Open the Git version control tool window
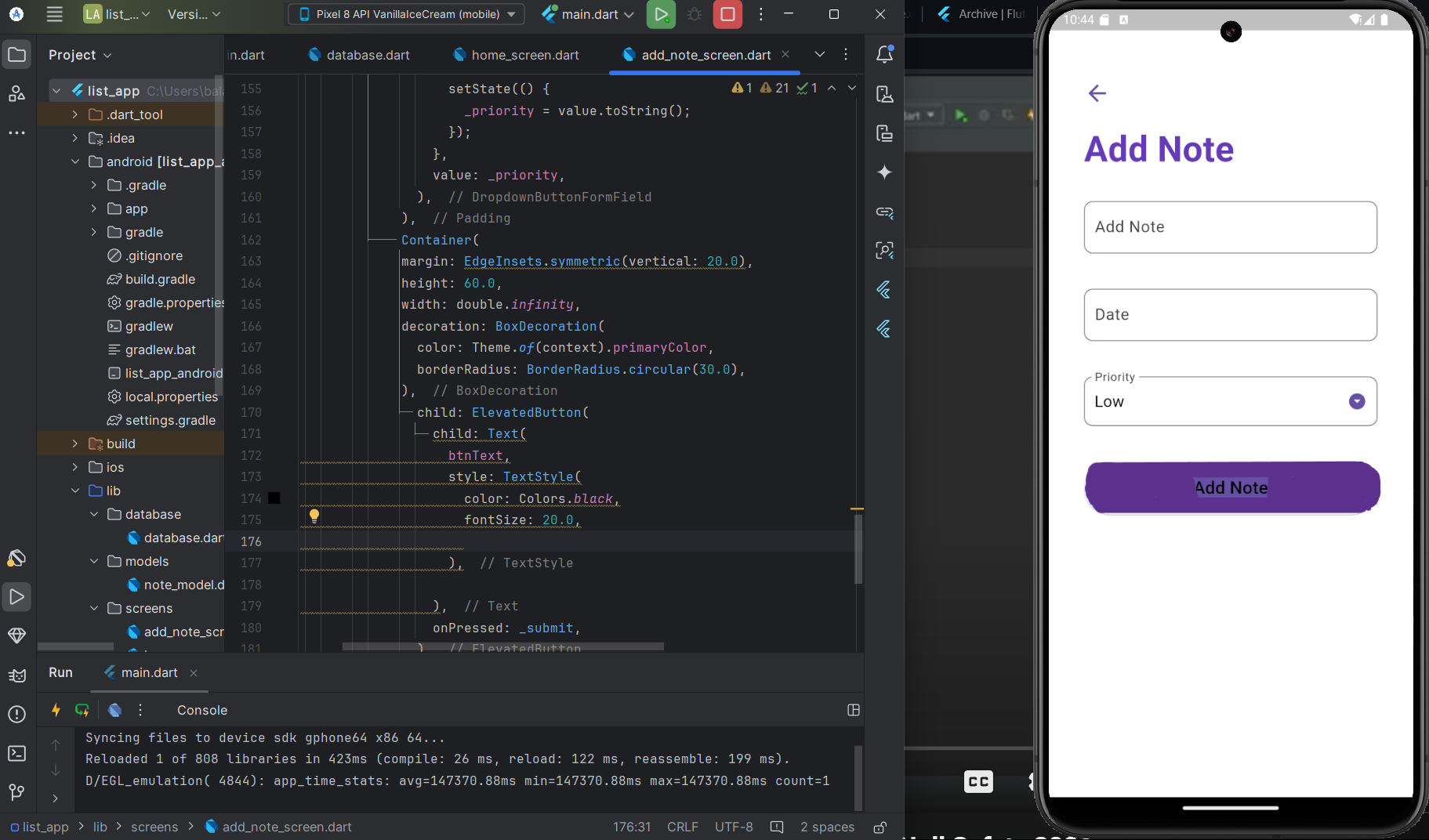Image resolution: width=1429 pixels, height=840 pixels. click(x=16, y=792)
